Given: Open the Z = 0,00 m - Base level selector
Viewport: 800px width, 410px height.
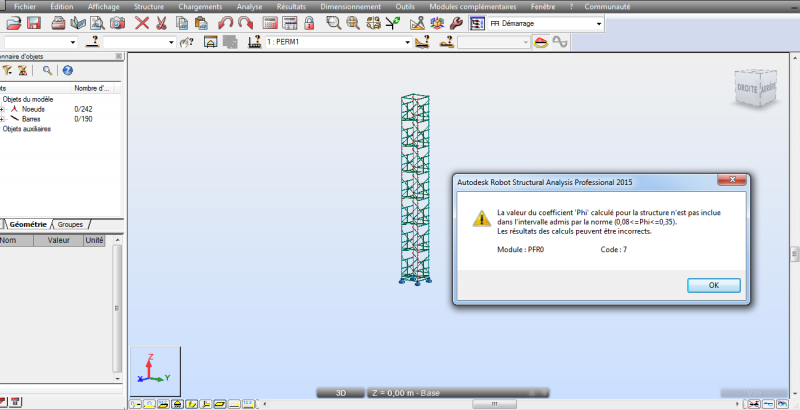Looking at the screenshot, I should [458, 393].
